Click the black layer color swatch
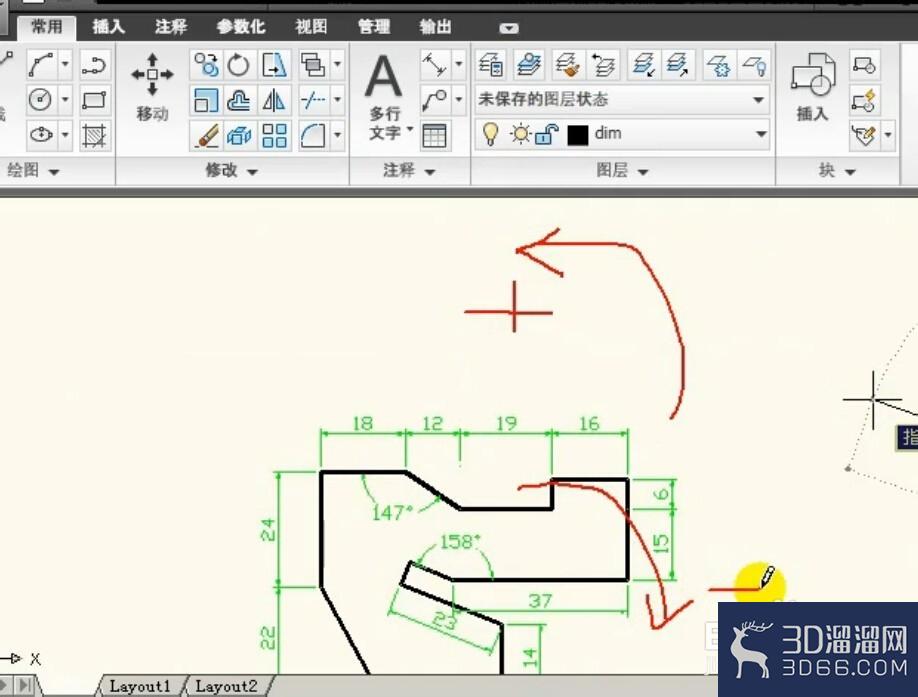 pos(578,135)
